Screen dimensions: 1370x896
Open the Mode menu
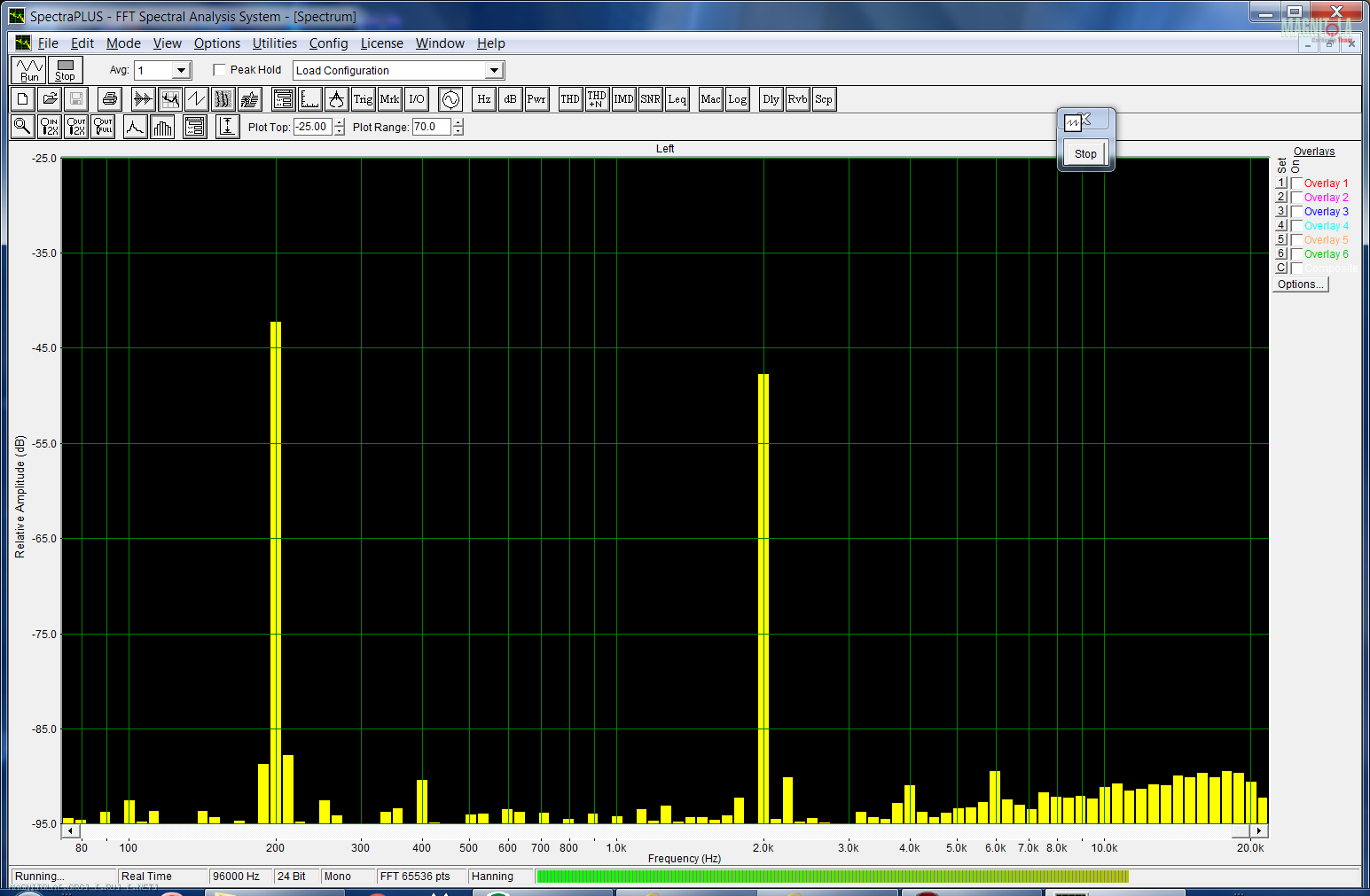pos(123,43)
